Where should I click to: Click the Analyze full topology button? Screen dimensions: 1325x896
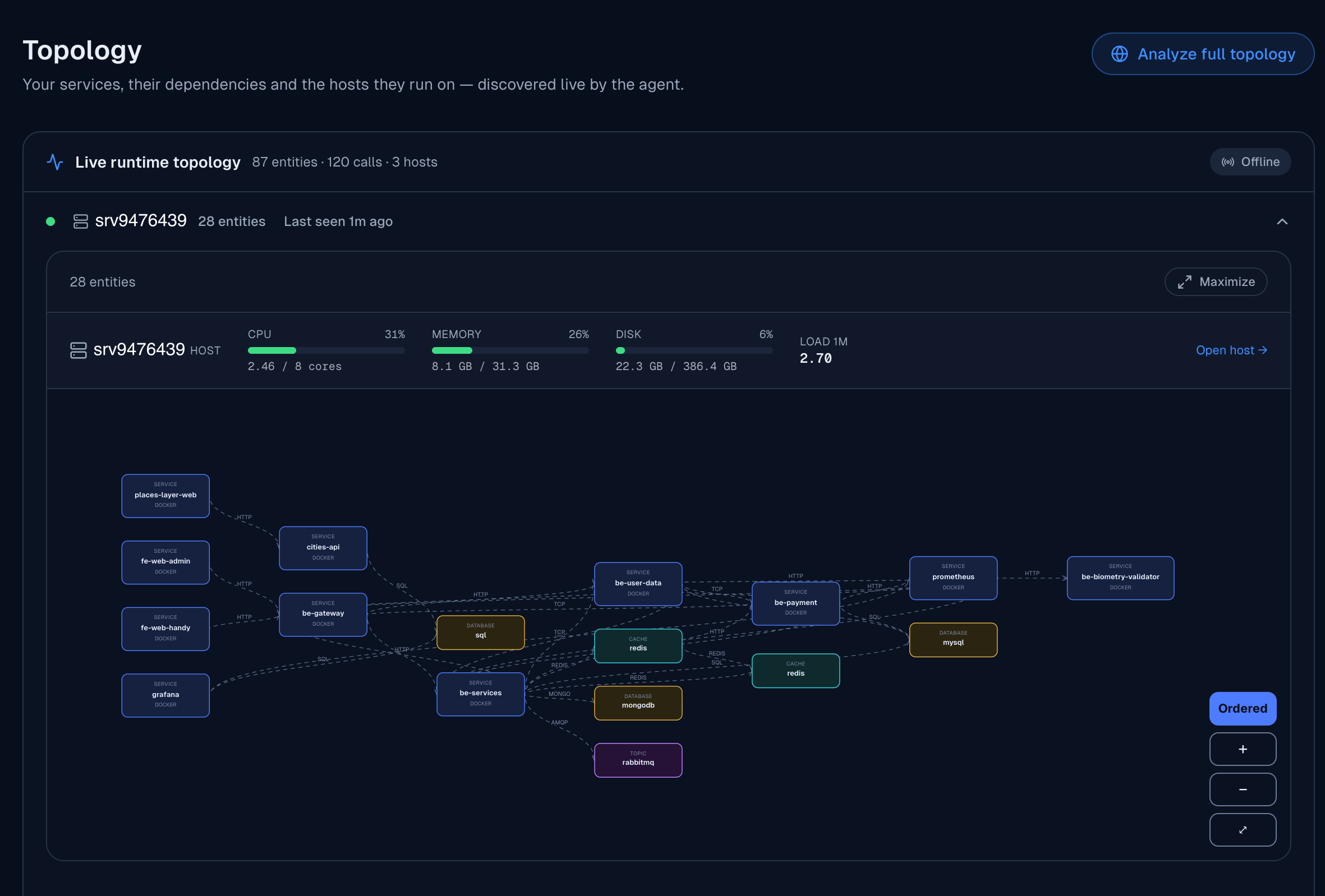point(1202,54)
